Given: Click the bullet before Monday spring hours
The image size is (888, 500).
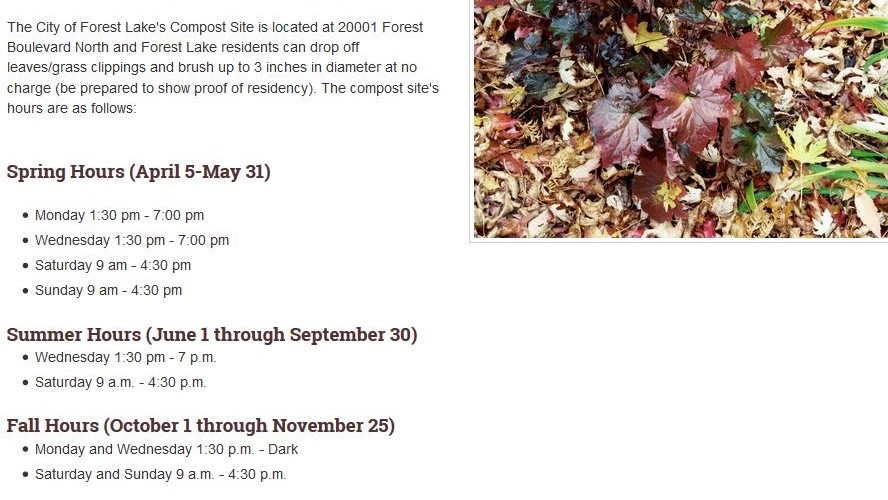Looking at the screenshot, I should (x=25, y=215).
